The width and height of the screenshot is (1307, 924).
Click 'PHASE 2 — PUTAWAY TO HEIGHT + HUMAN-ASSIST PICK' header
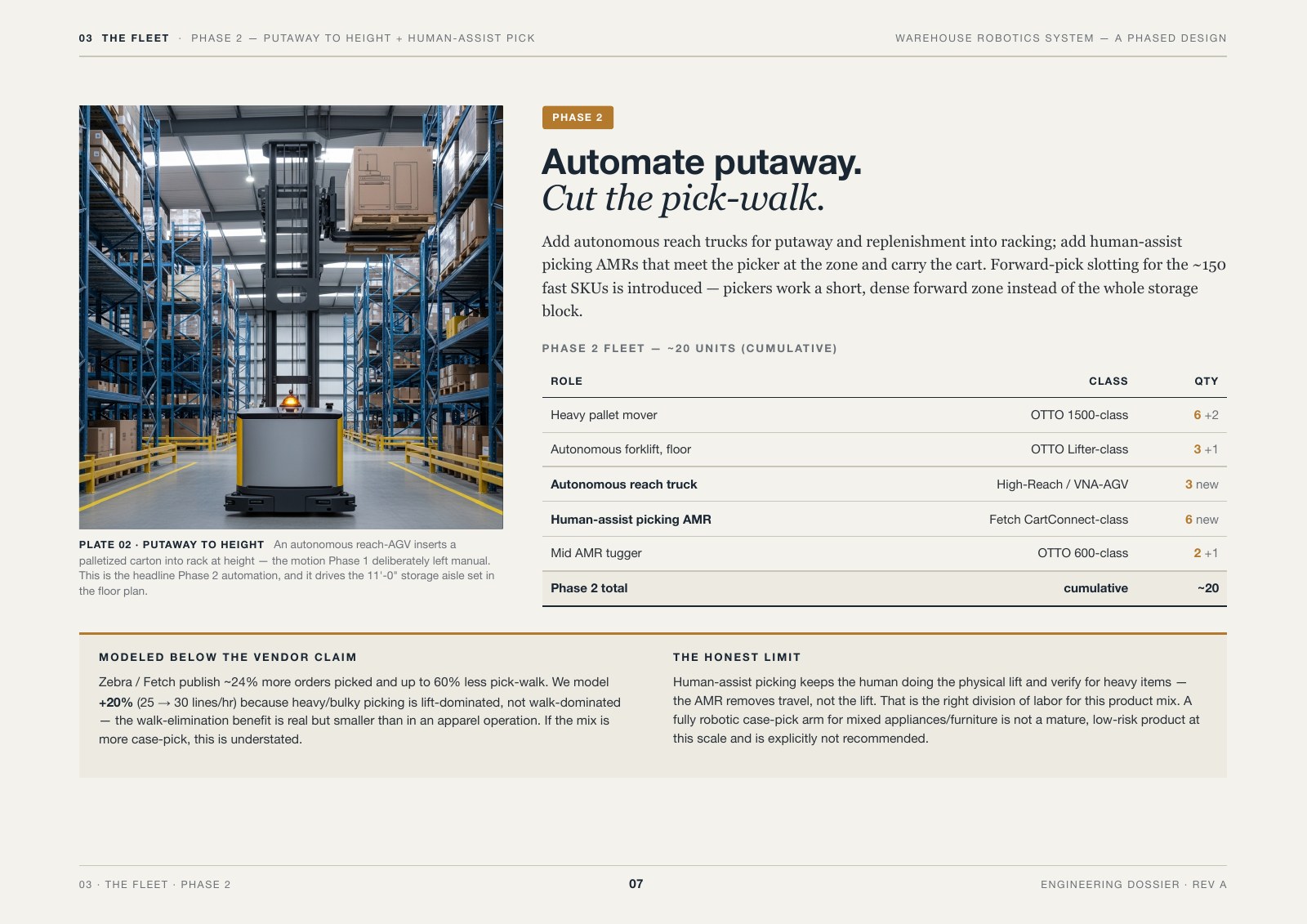point(363,38)
